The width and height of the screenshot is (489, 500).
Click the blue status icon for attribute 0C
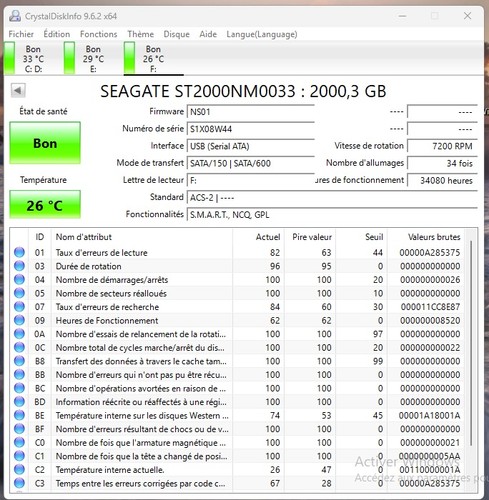(19, 347)
